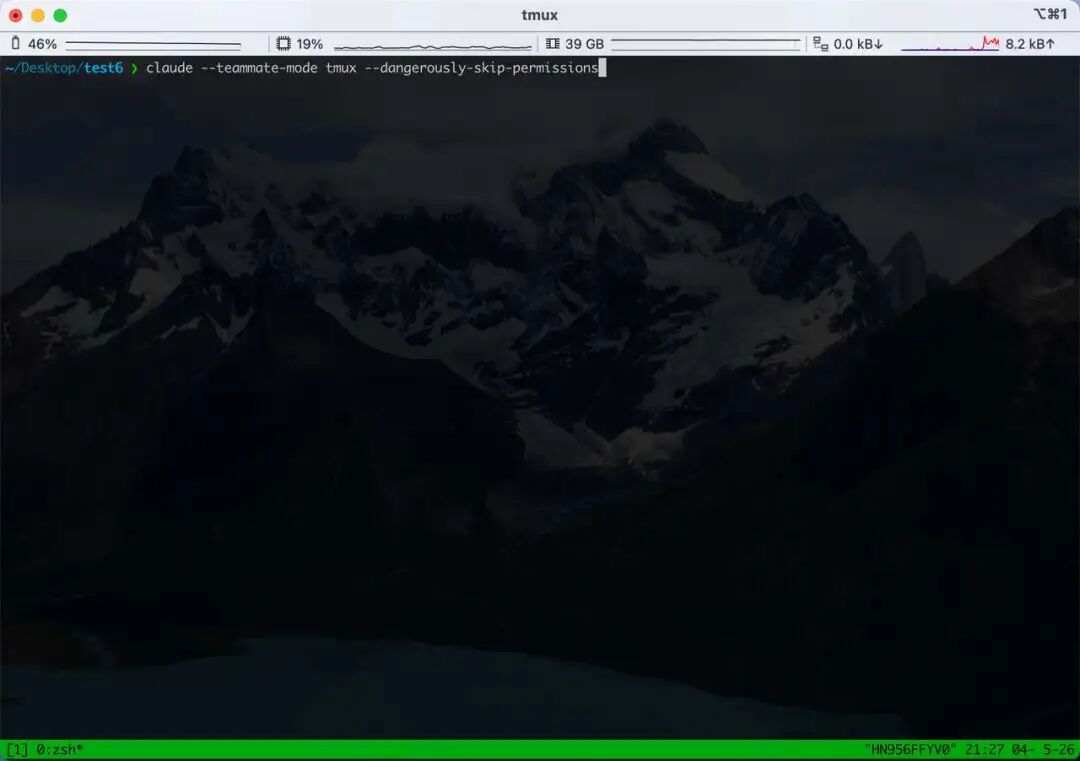
Task: Click the tmux title in the title bar
Action: tap(539, 15)
